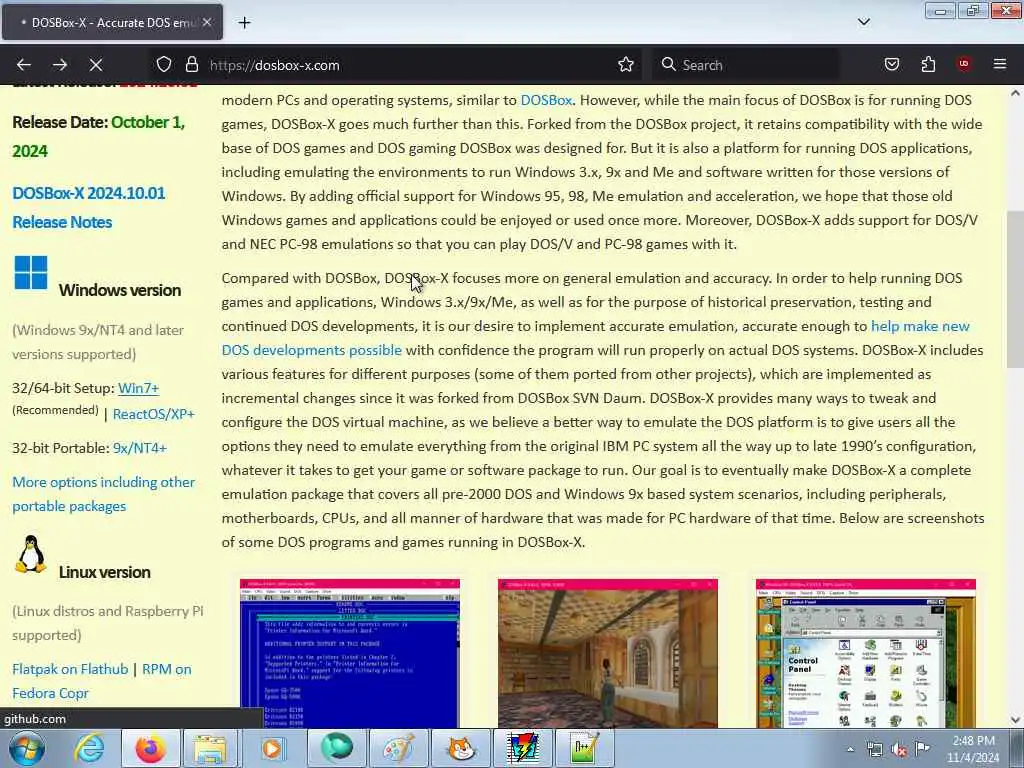Follow the DOSBox link in the intro

pos(546,100)
